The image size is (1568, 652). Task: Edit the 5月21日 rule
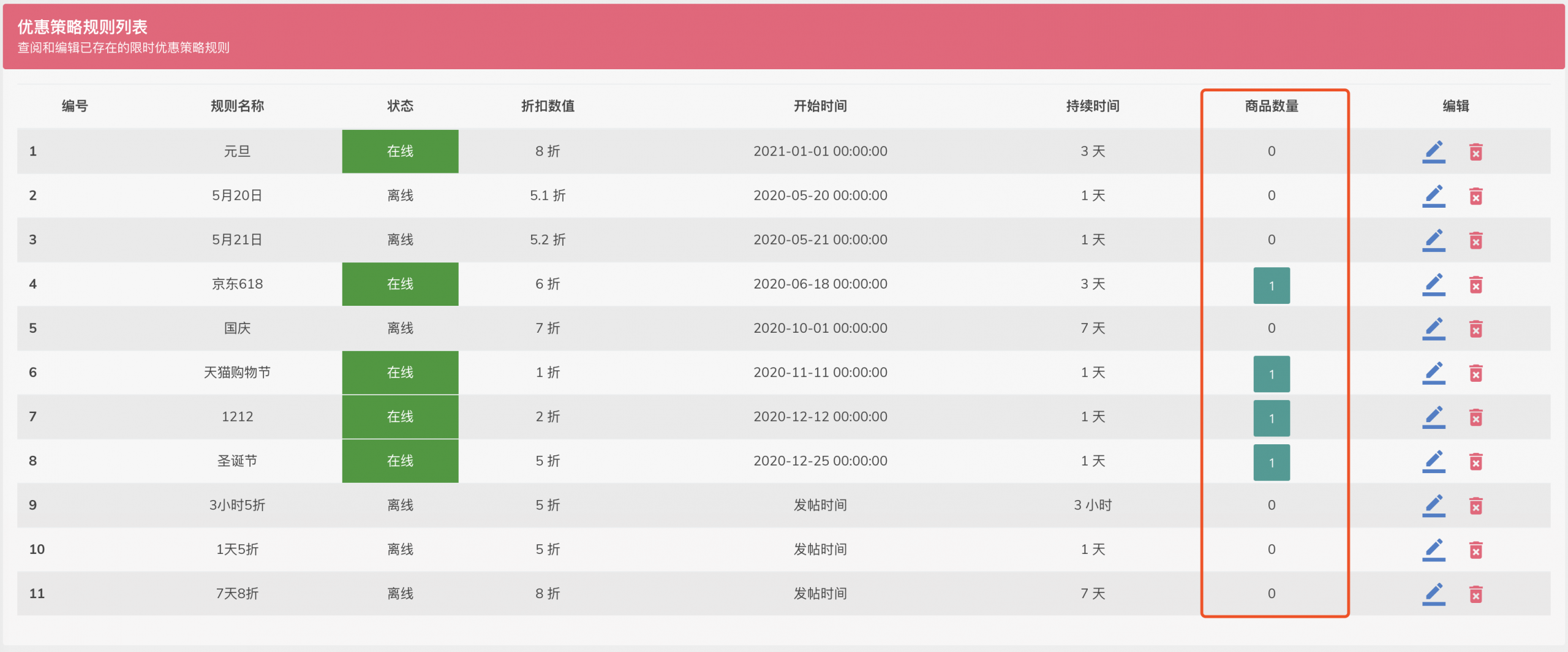[x=1433, y=240]
